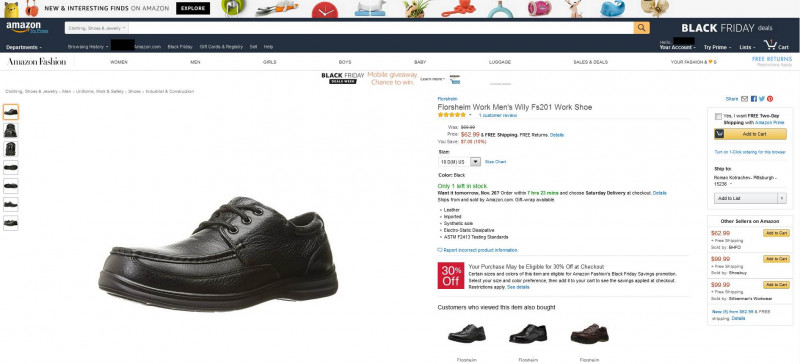Go to SALES & DEALS tab
This screenshot has height=364, width=800.
[590, 62]
